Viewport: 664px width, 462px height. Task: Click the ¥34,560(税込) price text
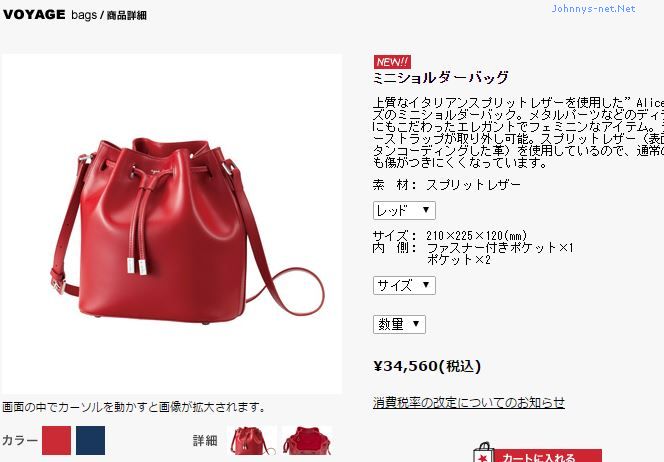(x=427, y=366)
